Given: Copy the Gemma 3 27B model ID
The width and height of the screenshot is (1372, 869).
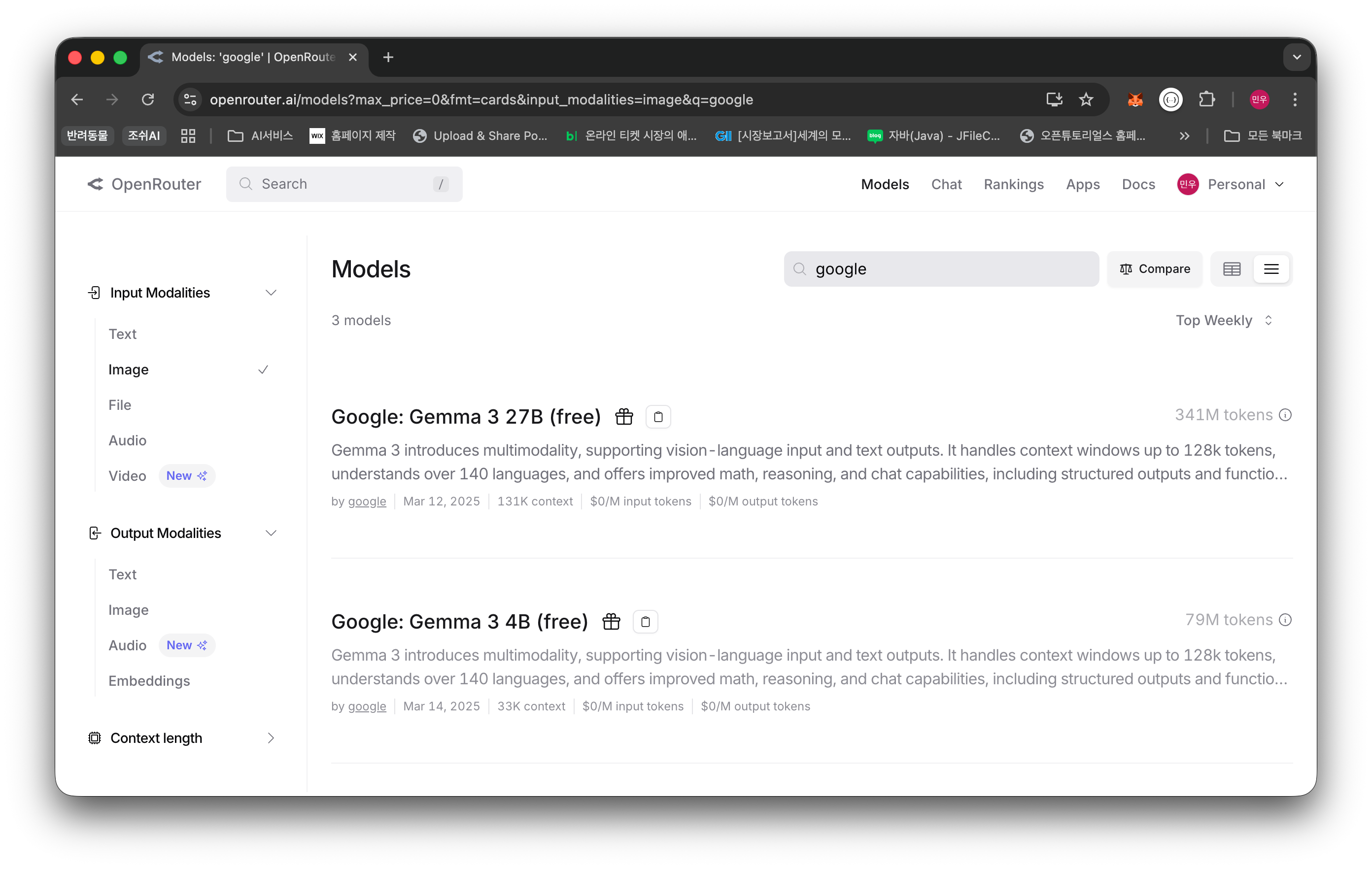Looking at the screenshot, I should point(658,417).
